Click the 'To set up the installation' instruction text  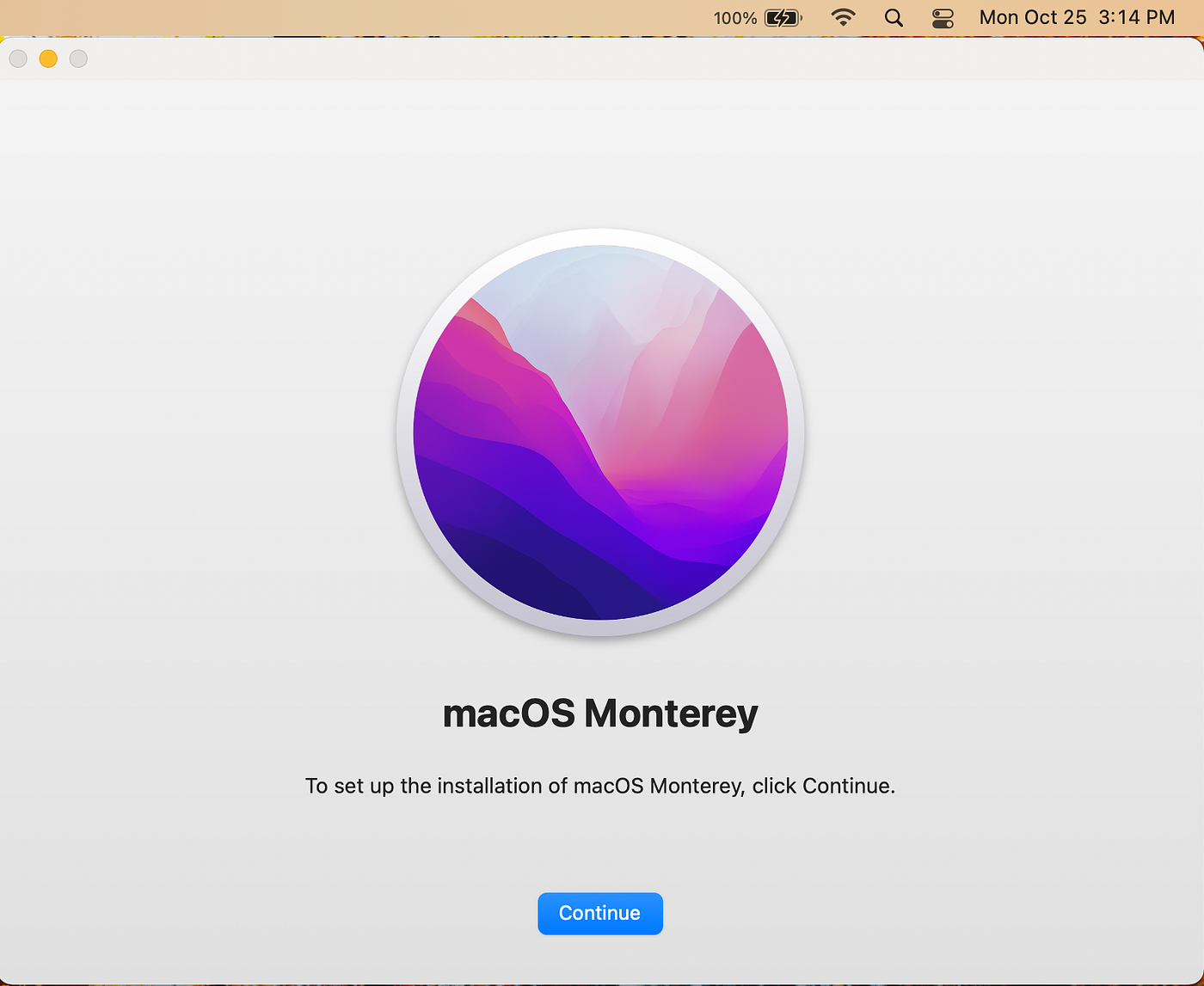coord(600,786)
